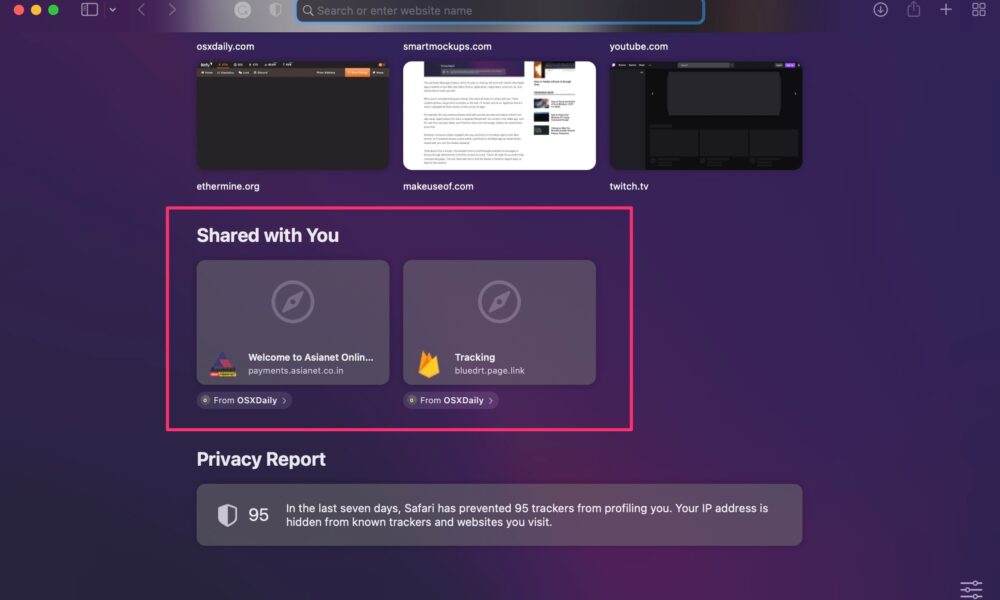This screenshot has height=600, width=1000.
Task: Toggle the Safari sidebar button
Action: pos(89,10)
